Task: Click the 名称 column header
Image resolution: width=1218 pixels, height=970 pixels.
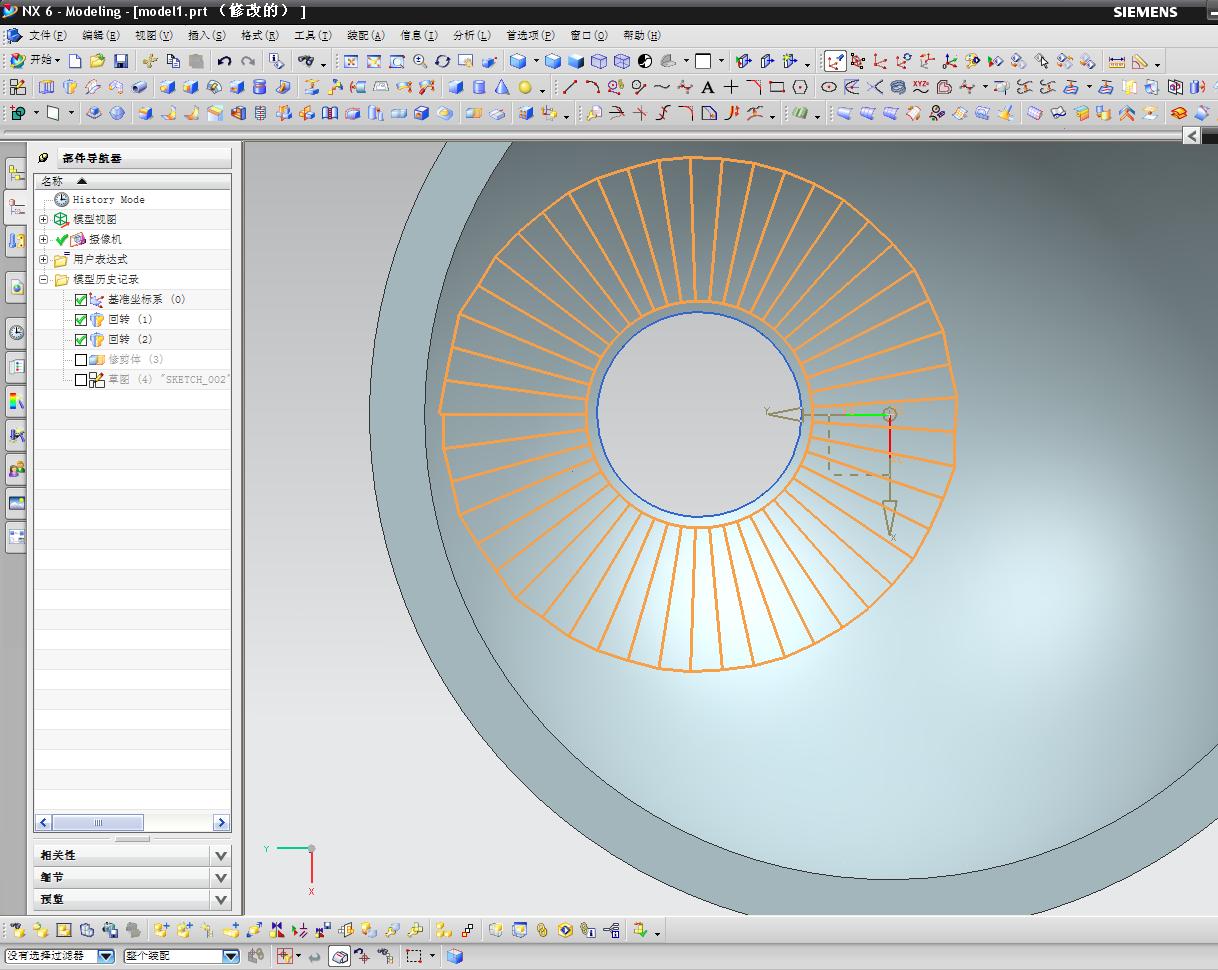Action: 52,181
